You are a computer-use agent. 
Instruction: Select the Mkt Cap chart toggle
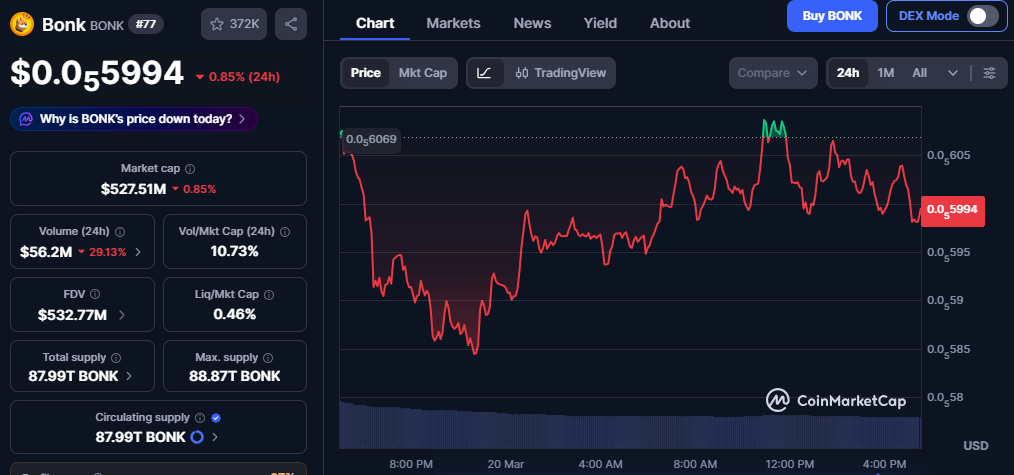[x=422, y=73]
